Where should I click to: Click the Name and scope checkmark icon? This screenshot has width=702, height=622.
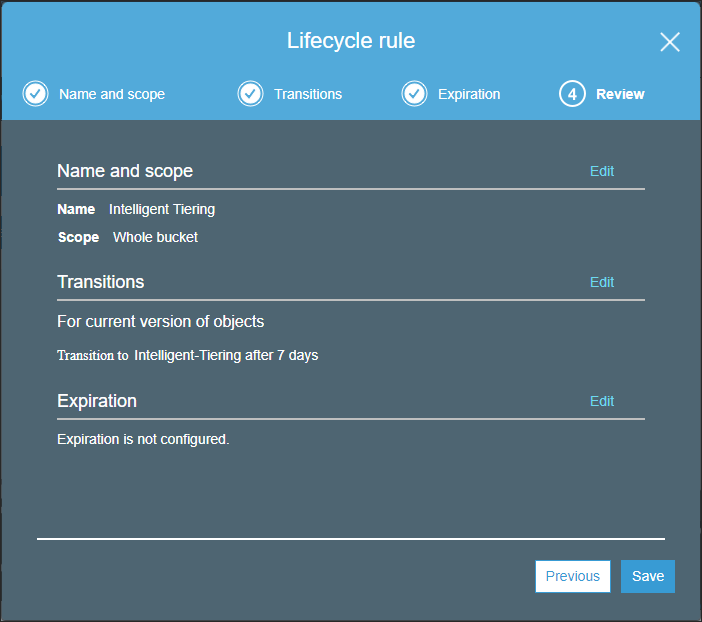[x=35, y=94]
